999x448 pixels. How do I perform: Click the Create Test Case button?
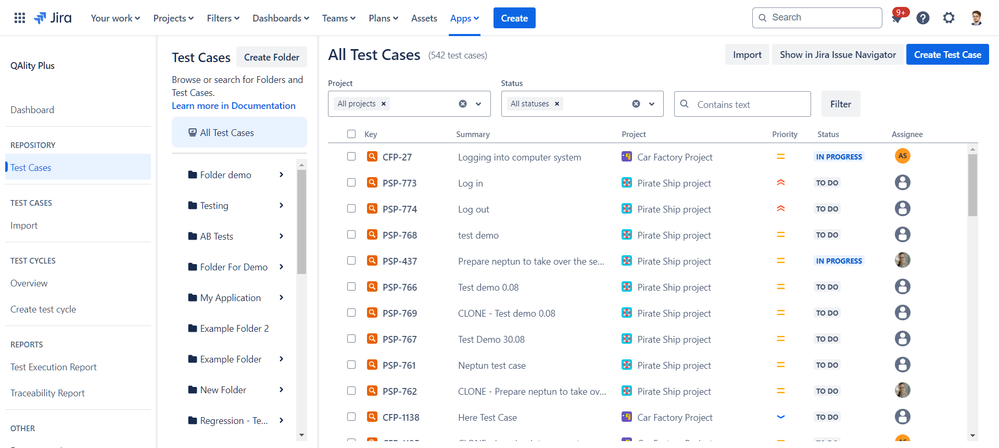[x=947, y=55]
